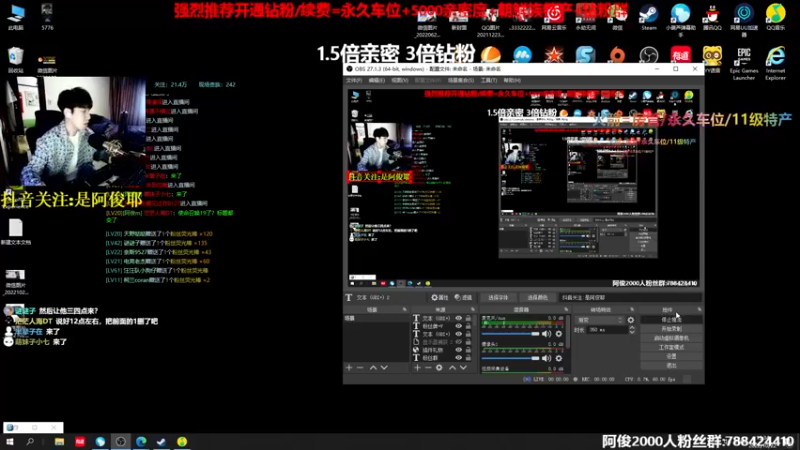
Task: Open Steam from the desktop
Action: 649,15
